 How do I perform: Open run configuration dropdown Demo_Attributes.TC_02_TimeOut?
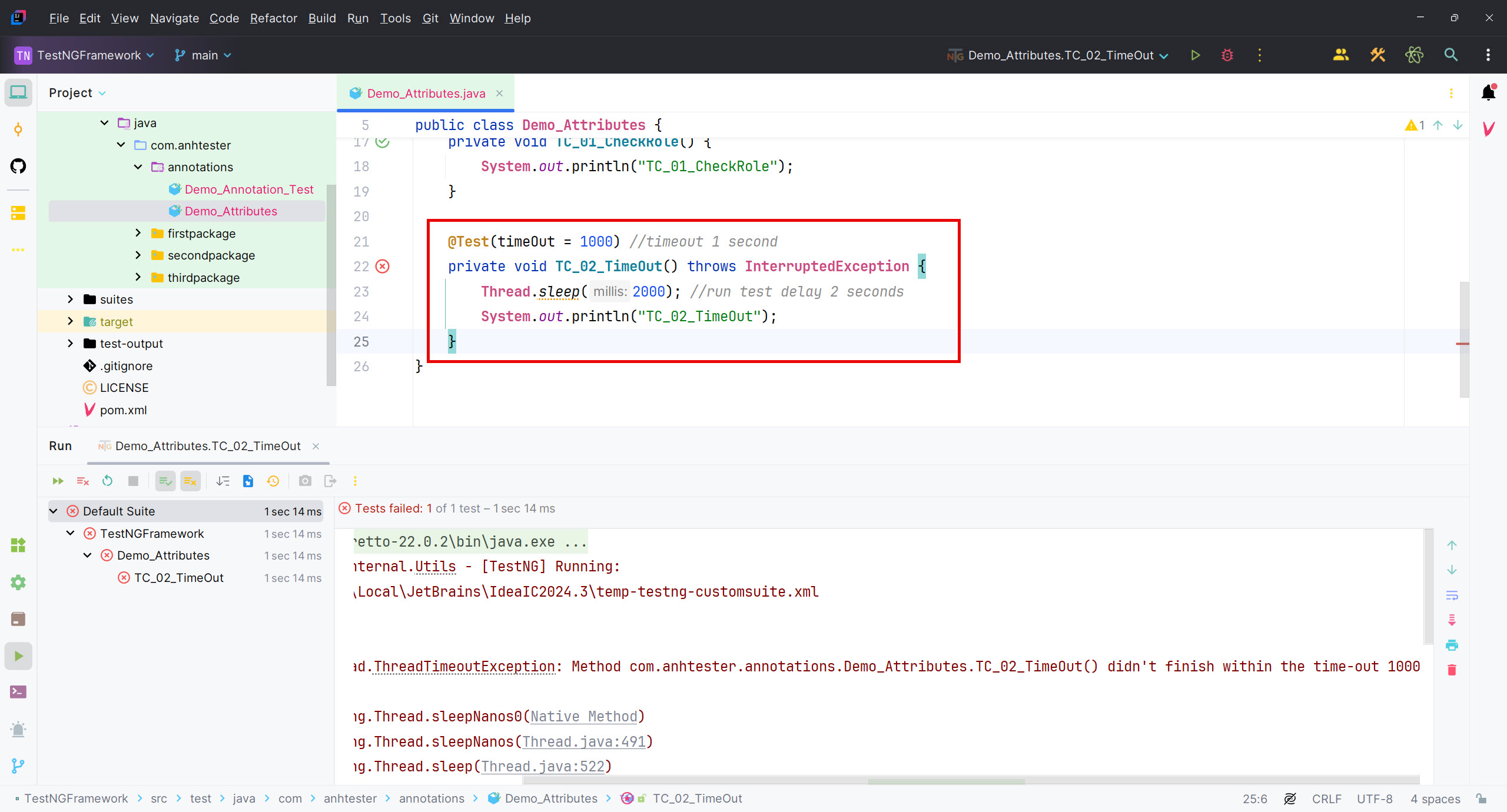pyautogui.click(x=1057, y=55)
